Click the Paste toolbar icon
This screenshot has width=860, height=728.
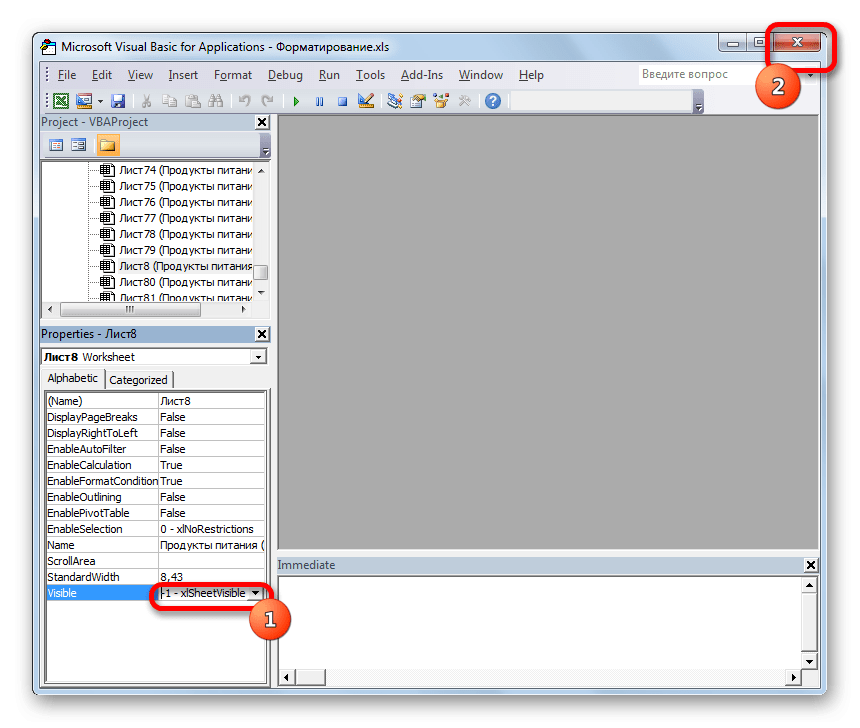[x=193, y=101]
